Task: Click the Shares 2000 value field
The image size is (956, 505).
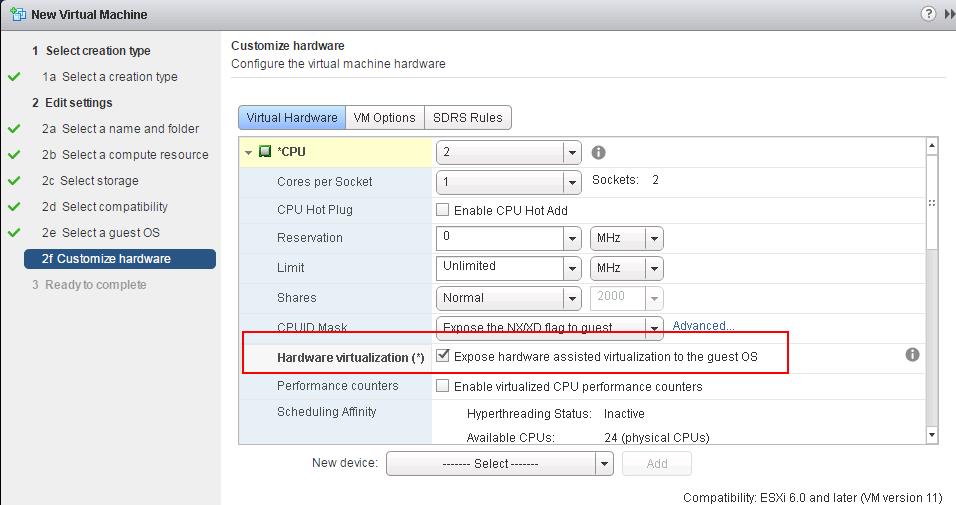Action: (618, 298)
